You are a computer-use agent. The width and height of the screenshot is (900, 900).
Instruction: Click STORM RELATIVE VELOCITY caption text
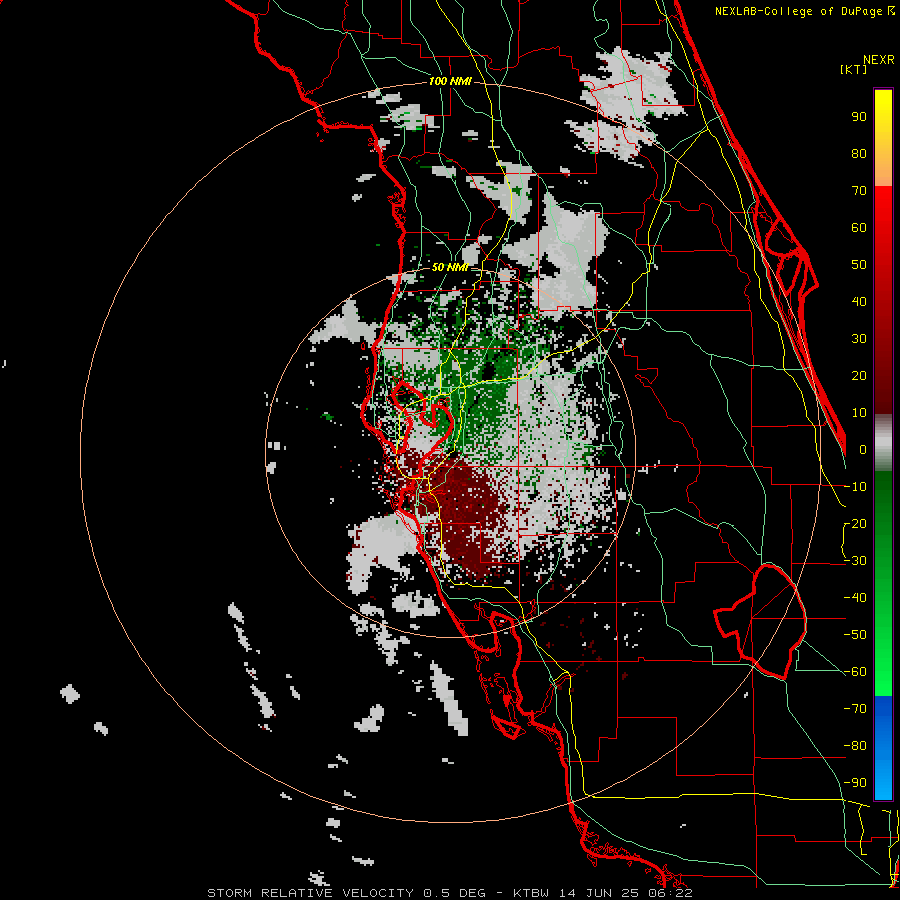tap(311, 893)
